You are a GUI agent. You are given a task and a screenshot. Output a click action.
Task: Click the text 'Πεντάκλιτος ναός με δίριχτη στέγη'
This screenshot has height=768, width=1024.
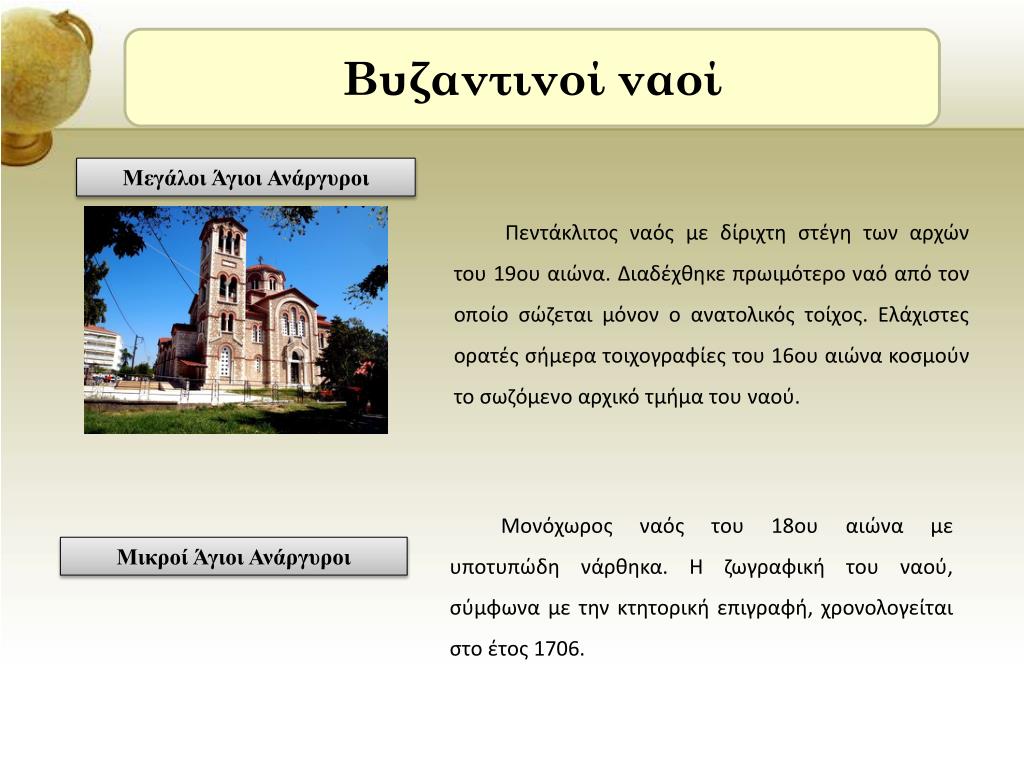tap(678, 233)
